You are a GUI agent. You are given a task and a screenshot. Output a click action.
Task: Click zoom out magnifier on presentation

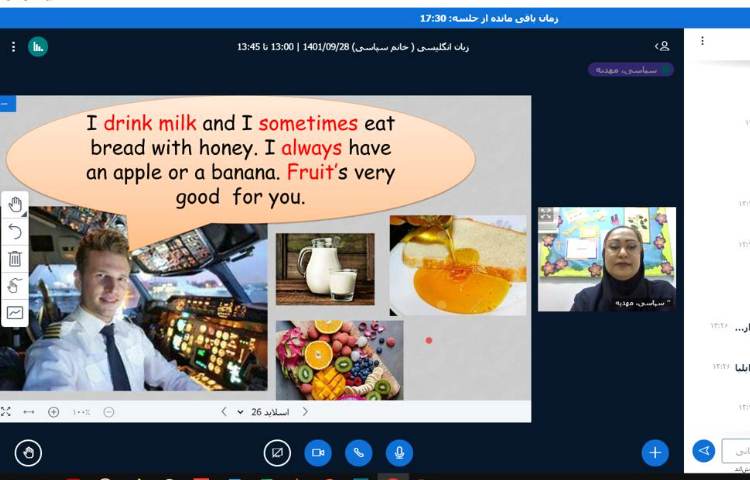point(109,412)
